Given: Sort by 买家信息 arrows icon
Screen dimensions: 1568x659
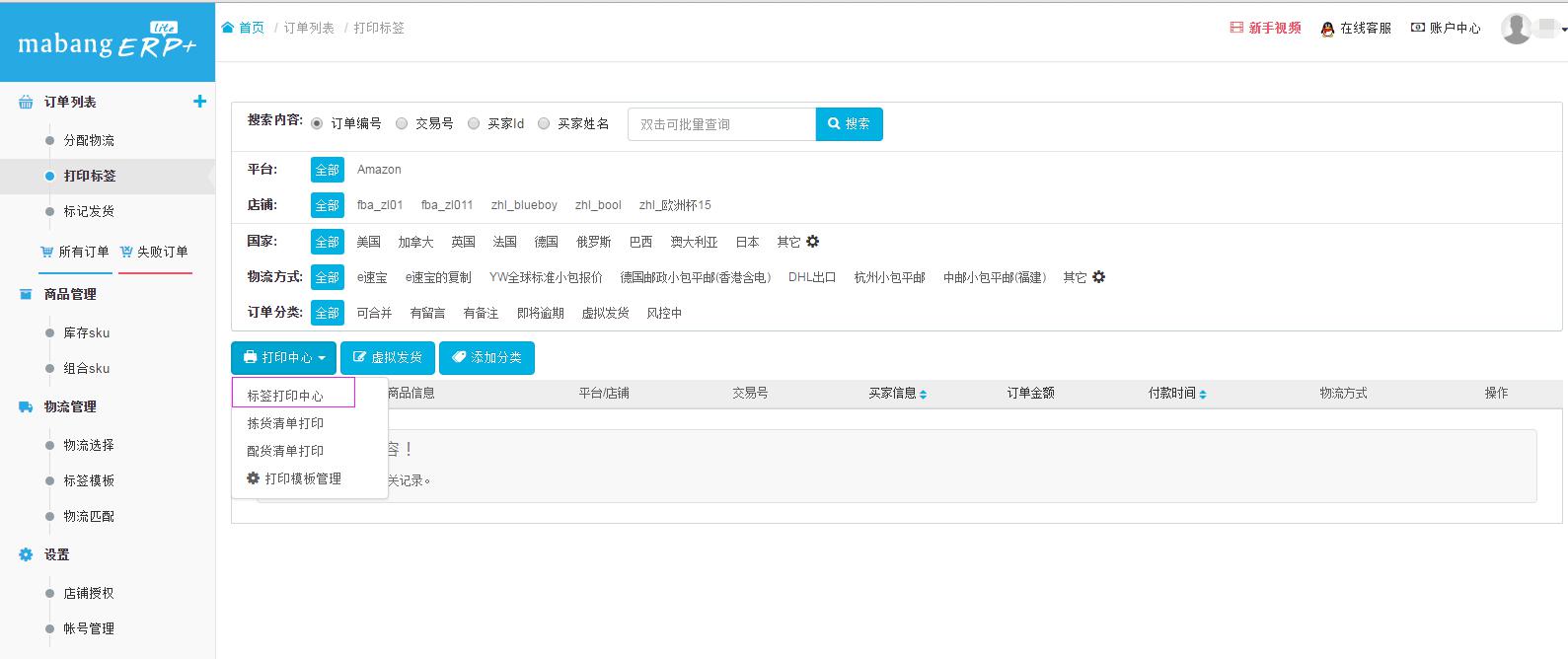Looking at the screenshot, I should click(x=923, y=394).
